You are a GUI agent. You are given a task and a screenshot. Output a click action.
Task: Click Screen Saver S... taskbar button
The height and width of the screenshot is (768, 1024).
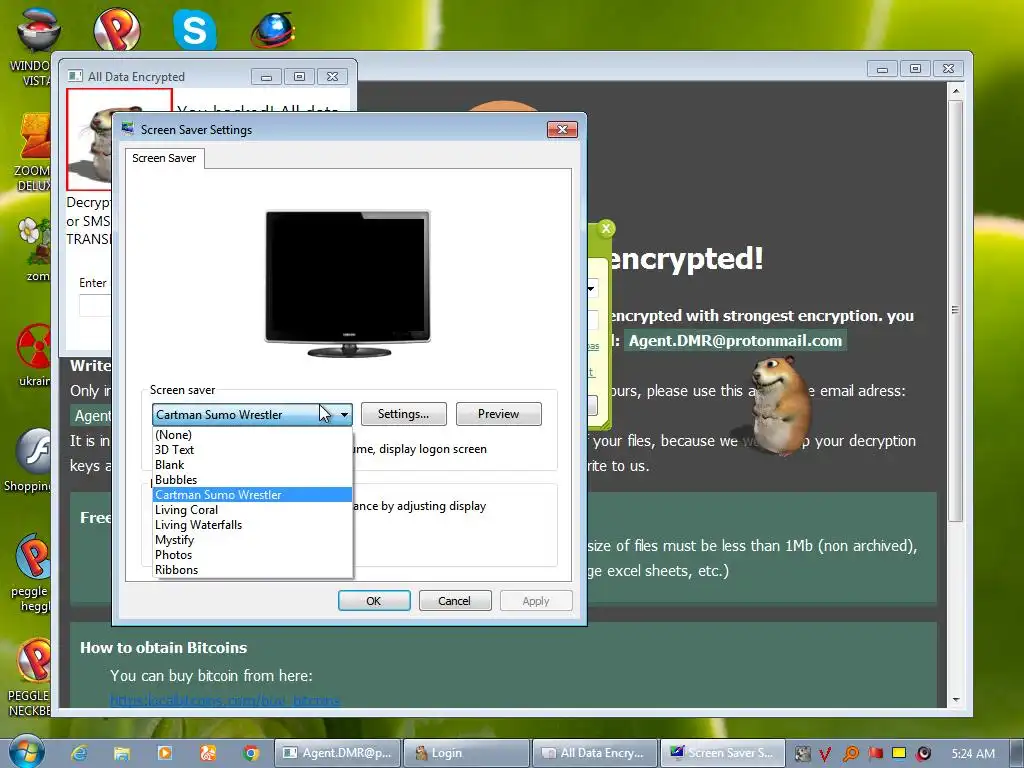(722, 753)
